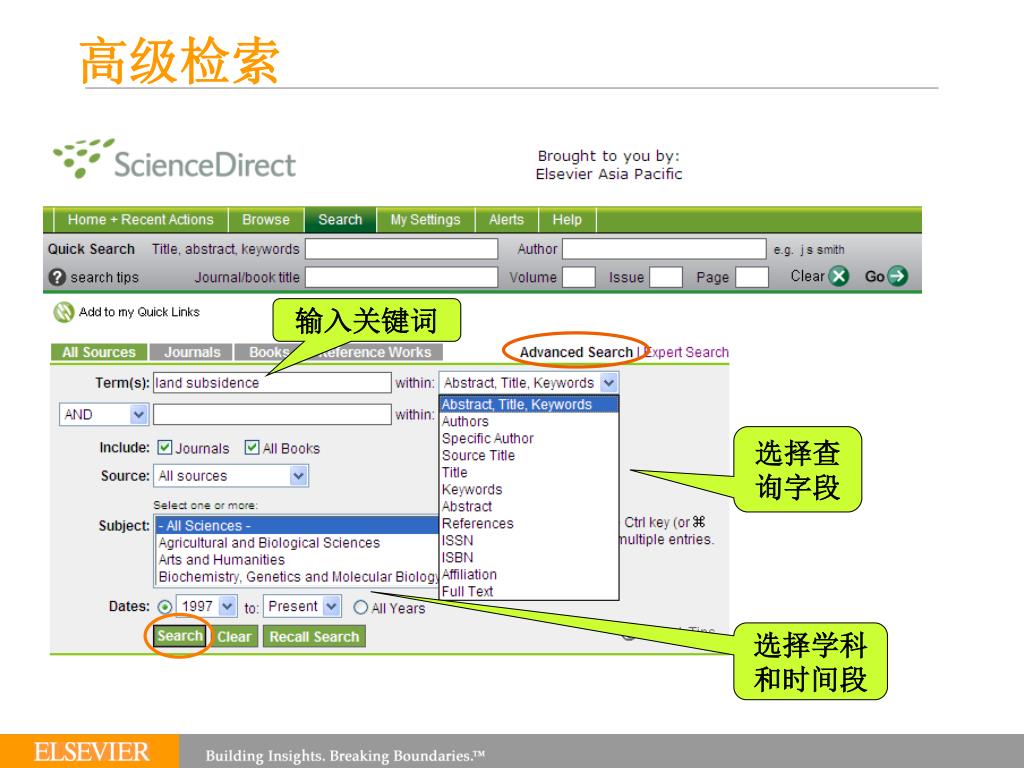Switch to the All Sources tab
Viewport: 1024px width, 768px height.
coord(99,352)
